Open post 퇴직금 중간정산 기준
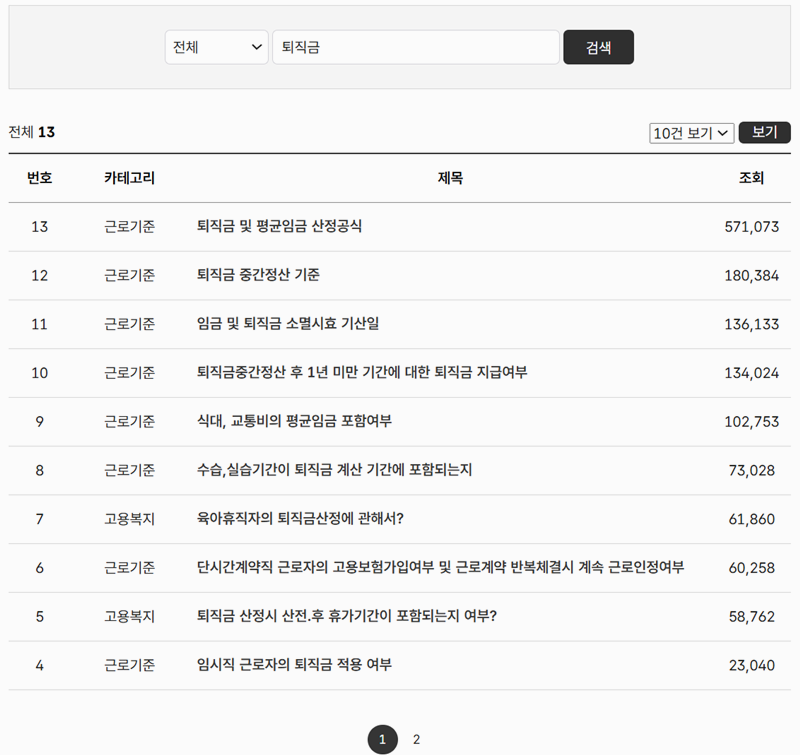 click(x=258, y=275)
